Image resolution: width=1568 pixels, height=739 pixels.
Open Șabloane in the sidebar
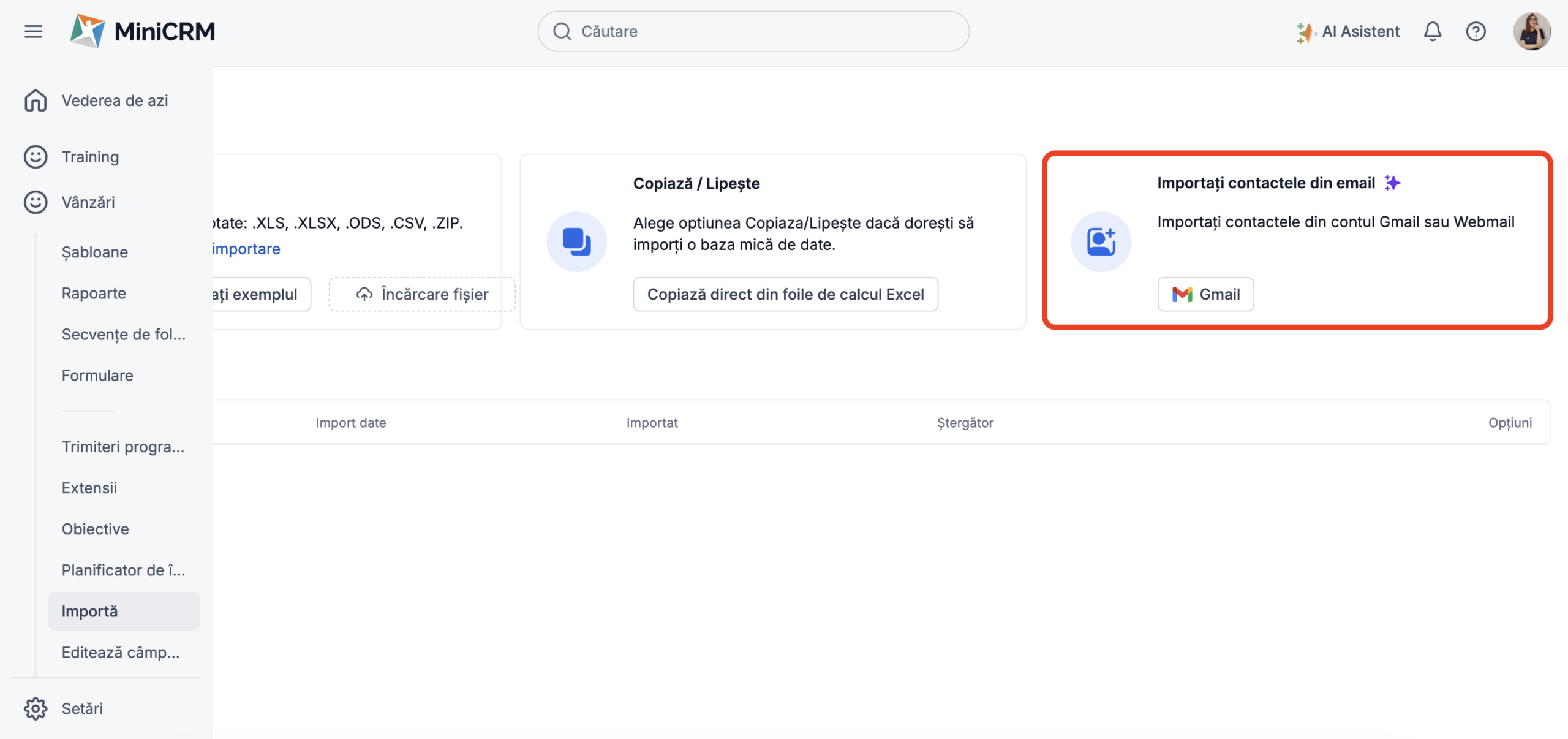pyautogui.click(x=95, y=252)
